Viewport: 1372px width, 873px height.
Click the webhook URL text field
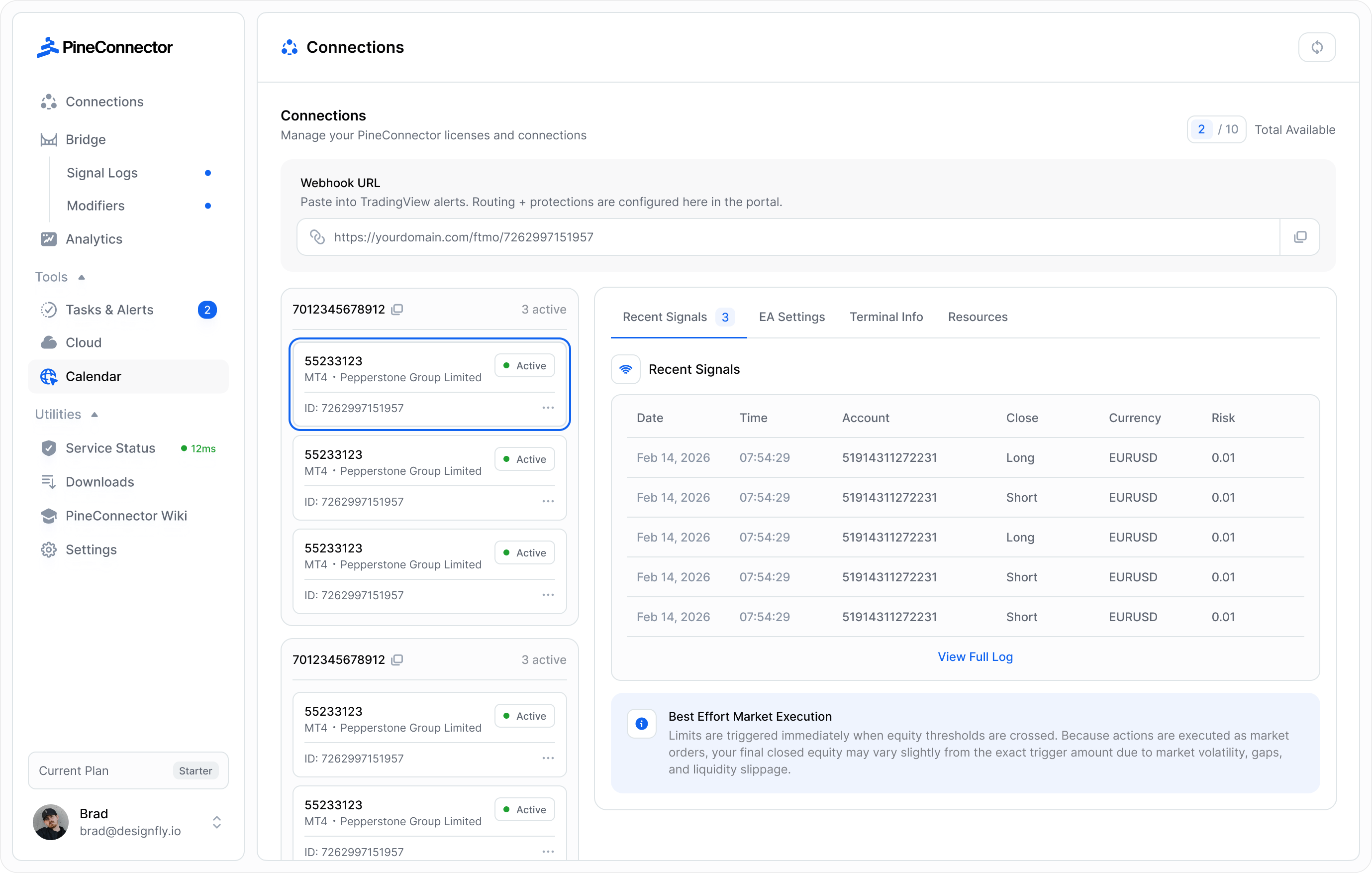click(x=786, y=237)
